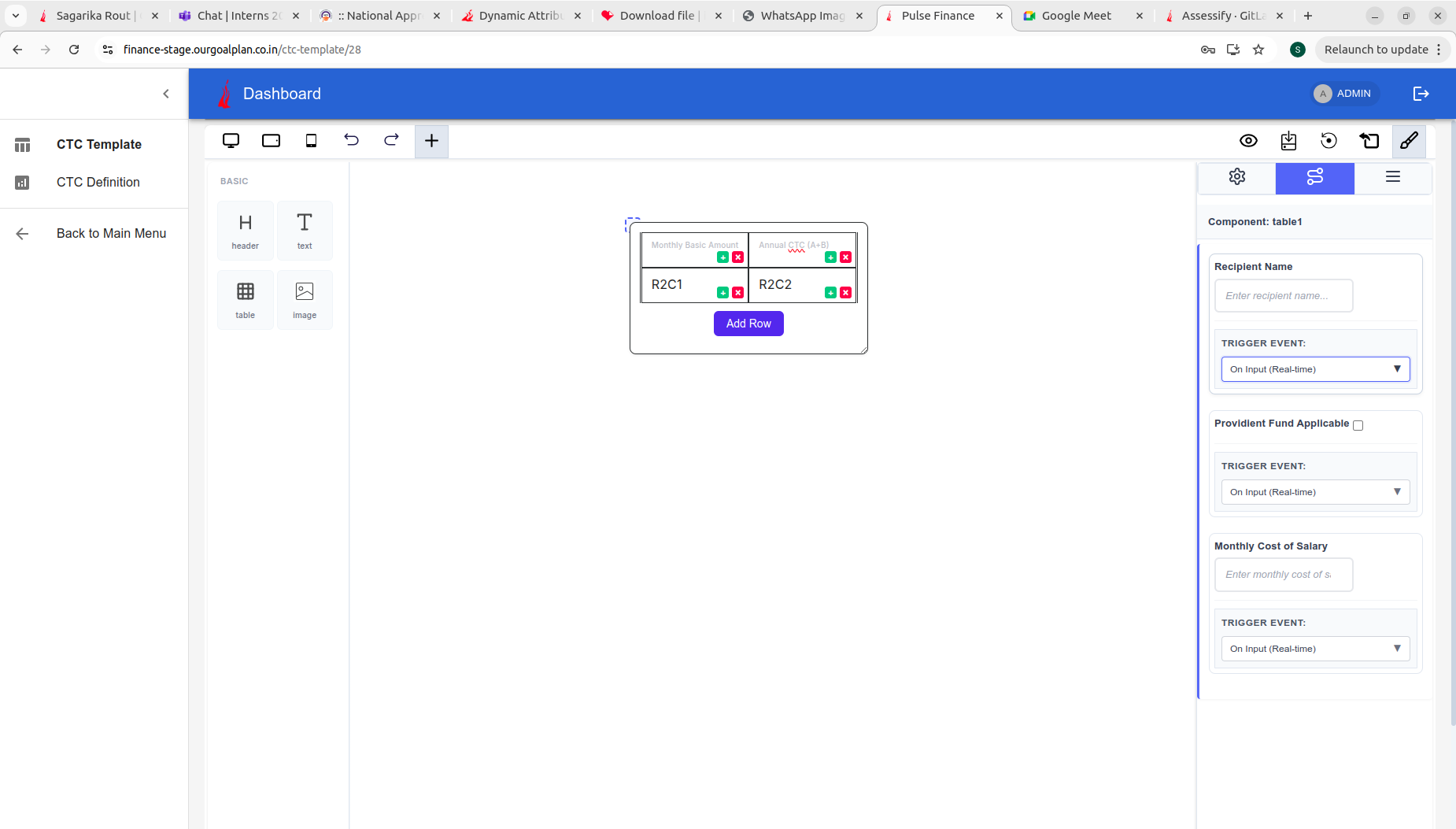Open the add component plus tool
The image size is (1456, 829).
(x=431, y=140)
